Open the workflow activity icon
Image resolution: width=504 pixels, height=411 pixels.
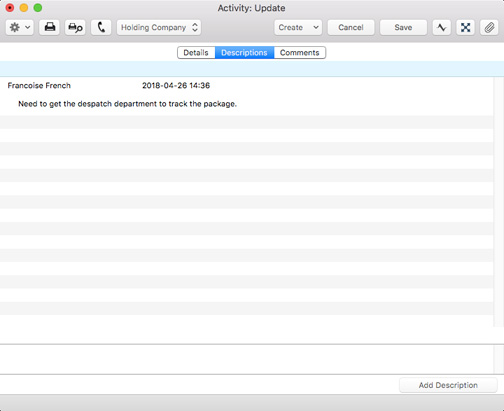coord(442,27)
